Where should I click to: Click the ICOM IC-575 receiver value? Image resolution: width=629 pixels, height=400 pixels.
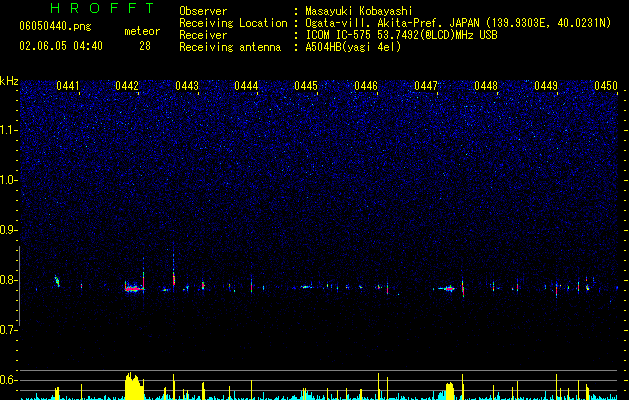(401, 35)
